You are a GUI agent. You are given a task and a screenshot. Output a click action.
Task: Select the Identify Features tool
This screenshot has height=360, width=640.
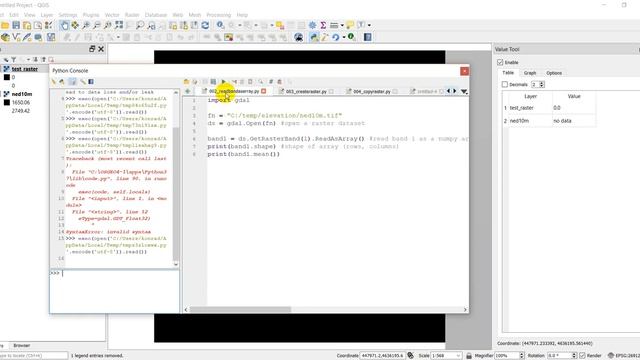pos(220,25)
